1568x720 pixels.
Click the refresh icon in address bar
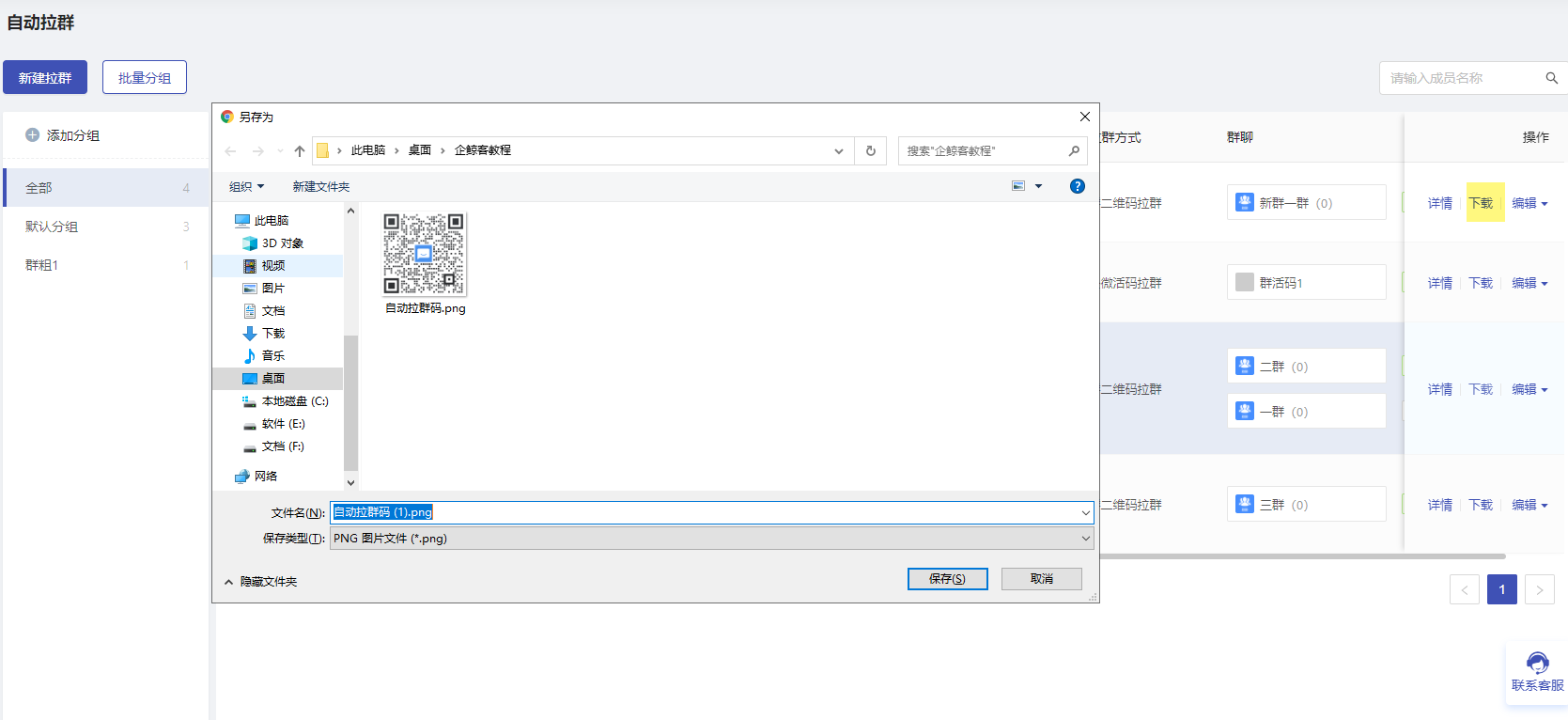click(x=871, y=150)
